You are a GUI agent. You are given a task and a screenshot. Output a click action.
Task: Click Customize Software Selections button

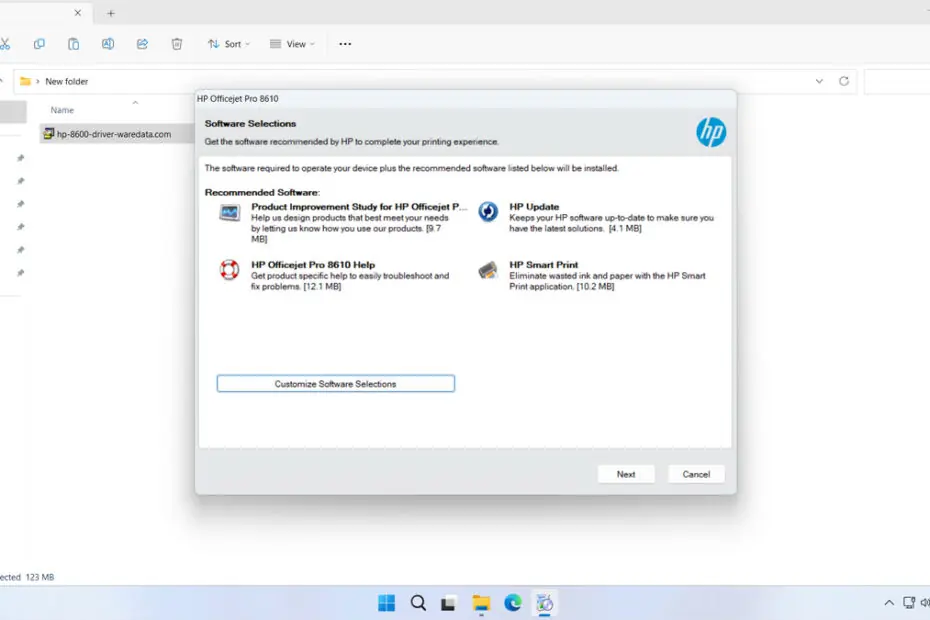335,384
